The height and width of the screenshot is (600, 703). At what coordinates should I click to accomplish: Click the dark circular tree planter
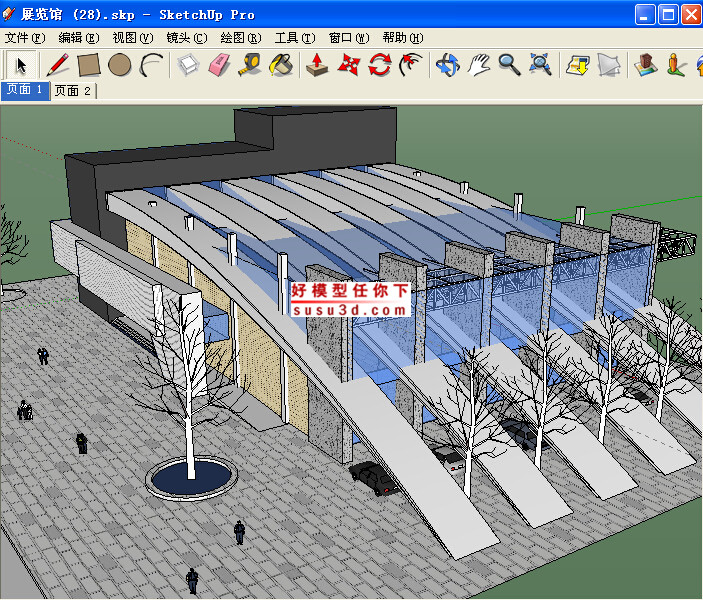(x=191, y=478)
